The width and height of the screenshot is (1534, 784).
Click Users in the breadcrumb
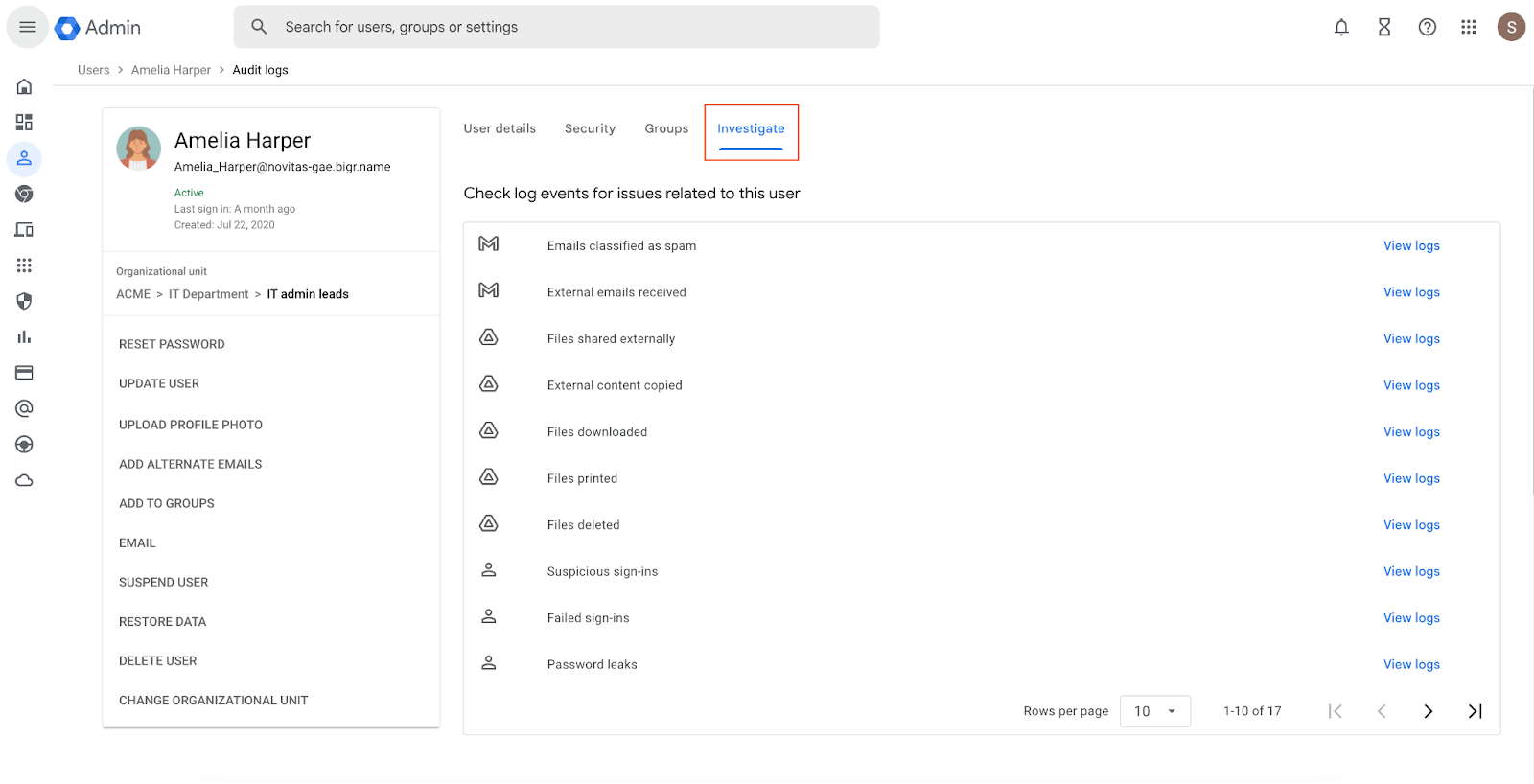94,70
